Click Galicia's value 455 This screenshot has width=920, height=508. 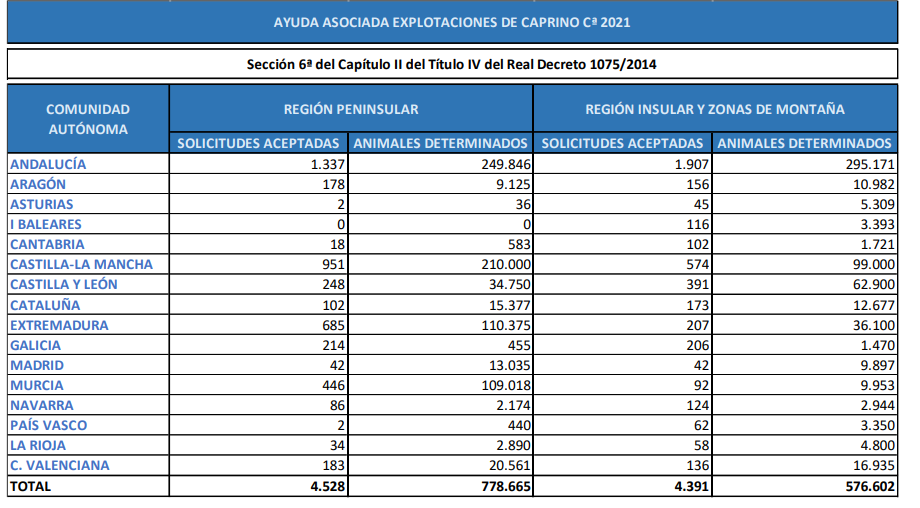tap(519, 345)
